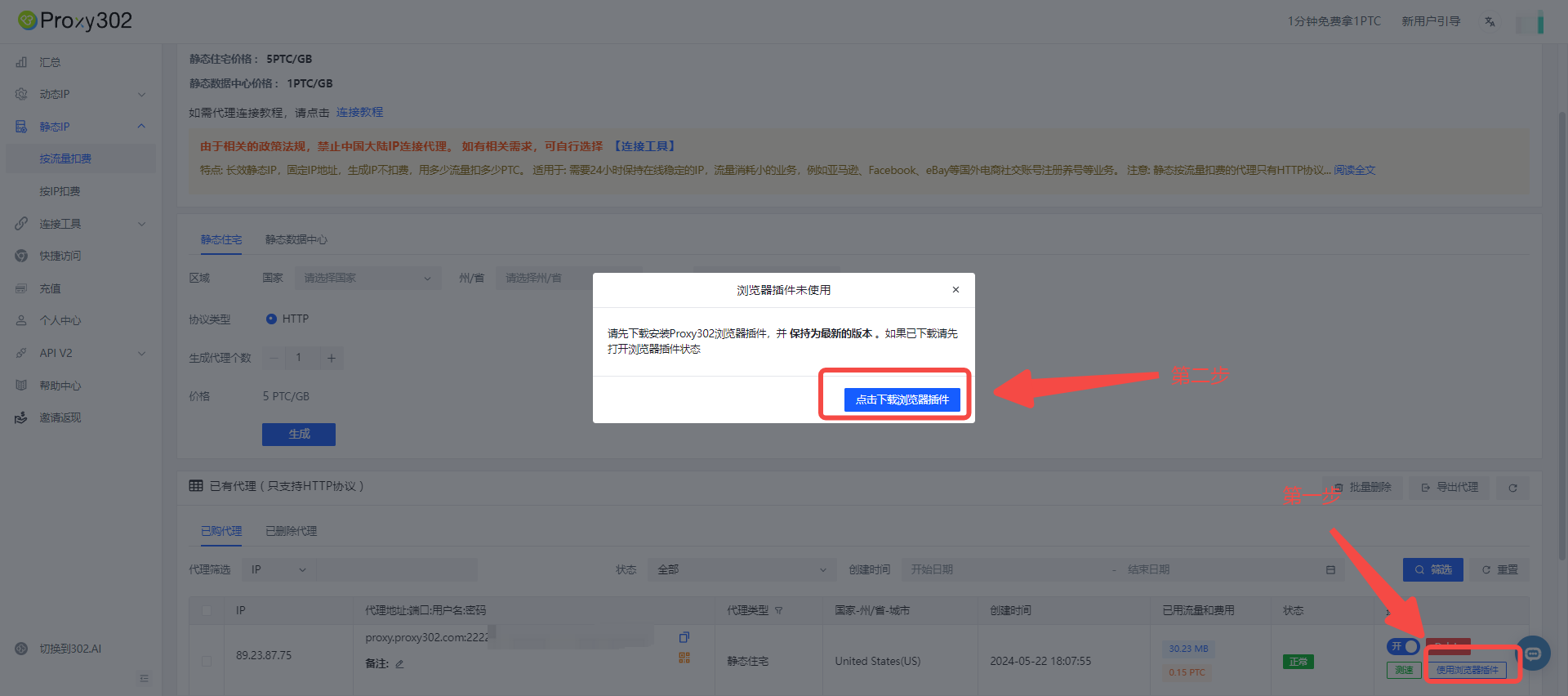1568x696 pixels.
Task: Check the select-all checkbox in the table header
Action: 206,610
